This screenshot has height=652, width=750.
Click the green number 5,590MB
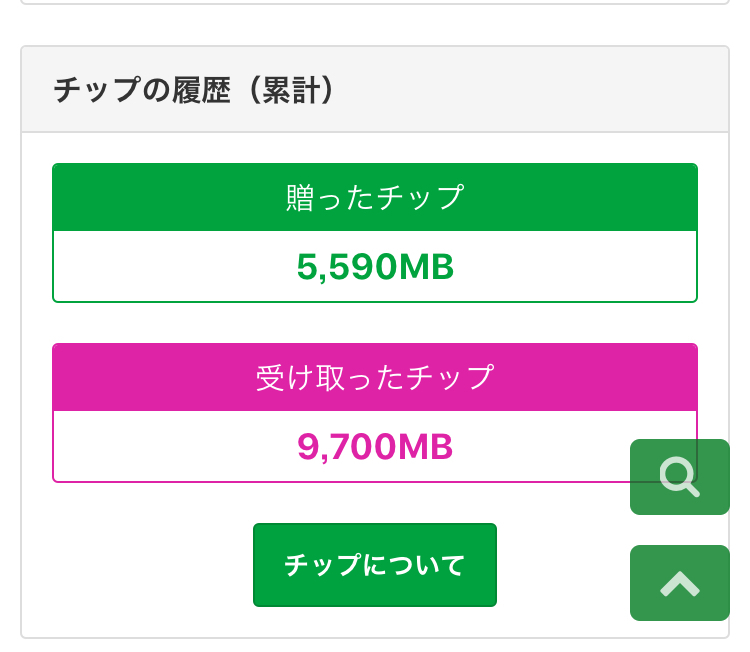click(374, 267)
